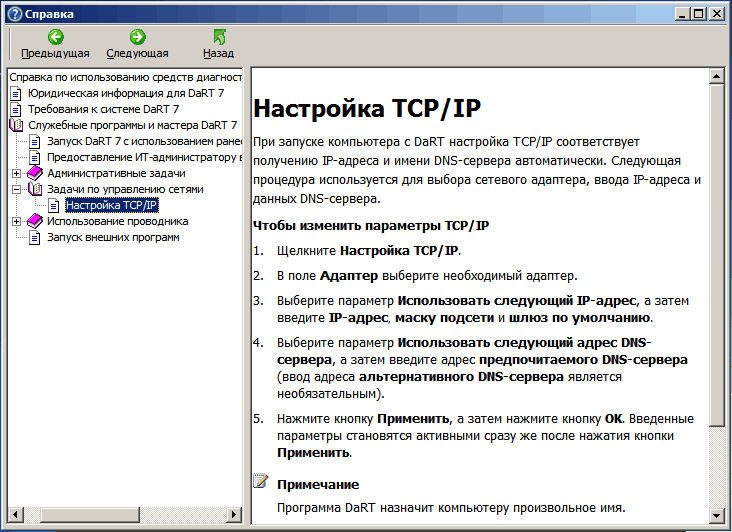
Task: Click the help question mark title icon
Action: (15, 14)
